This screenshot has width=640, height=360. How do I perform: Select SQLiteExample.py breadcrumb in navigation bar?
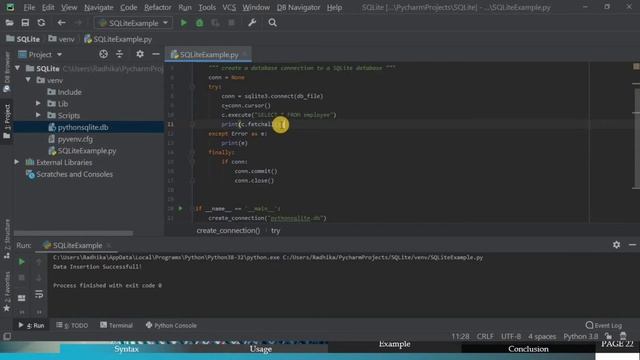click(118, 39)
